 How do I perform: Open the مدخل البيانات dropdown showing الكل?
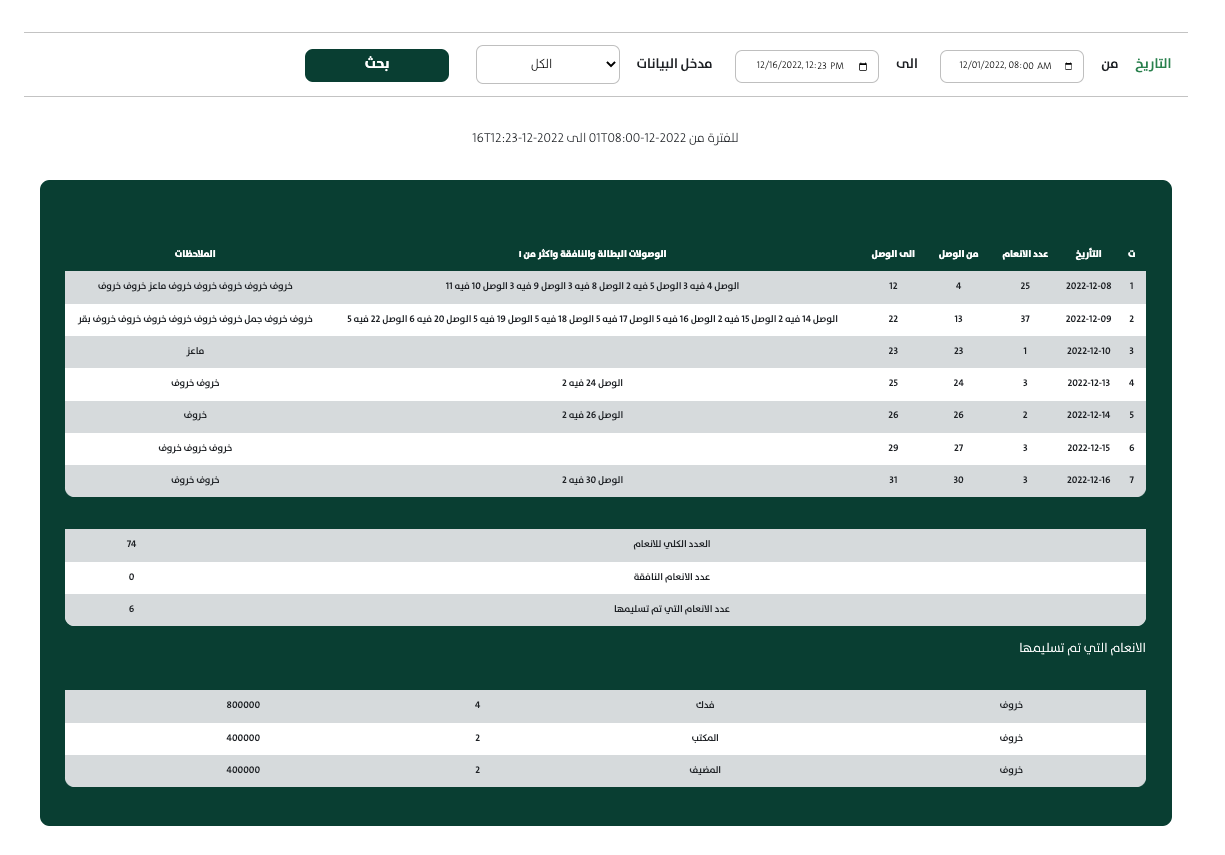(x=548, y=65)
